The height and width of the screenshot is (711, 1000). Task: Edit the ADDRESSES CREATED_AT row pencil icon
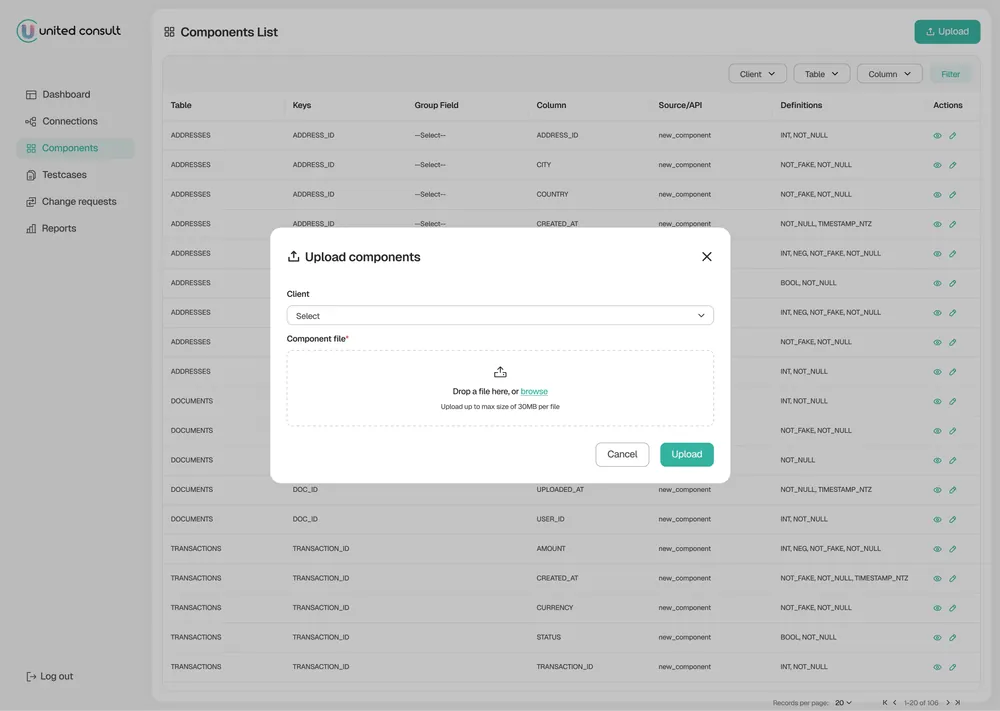[x=952, y=224]
